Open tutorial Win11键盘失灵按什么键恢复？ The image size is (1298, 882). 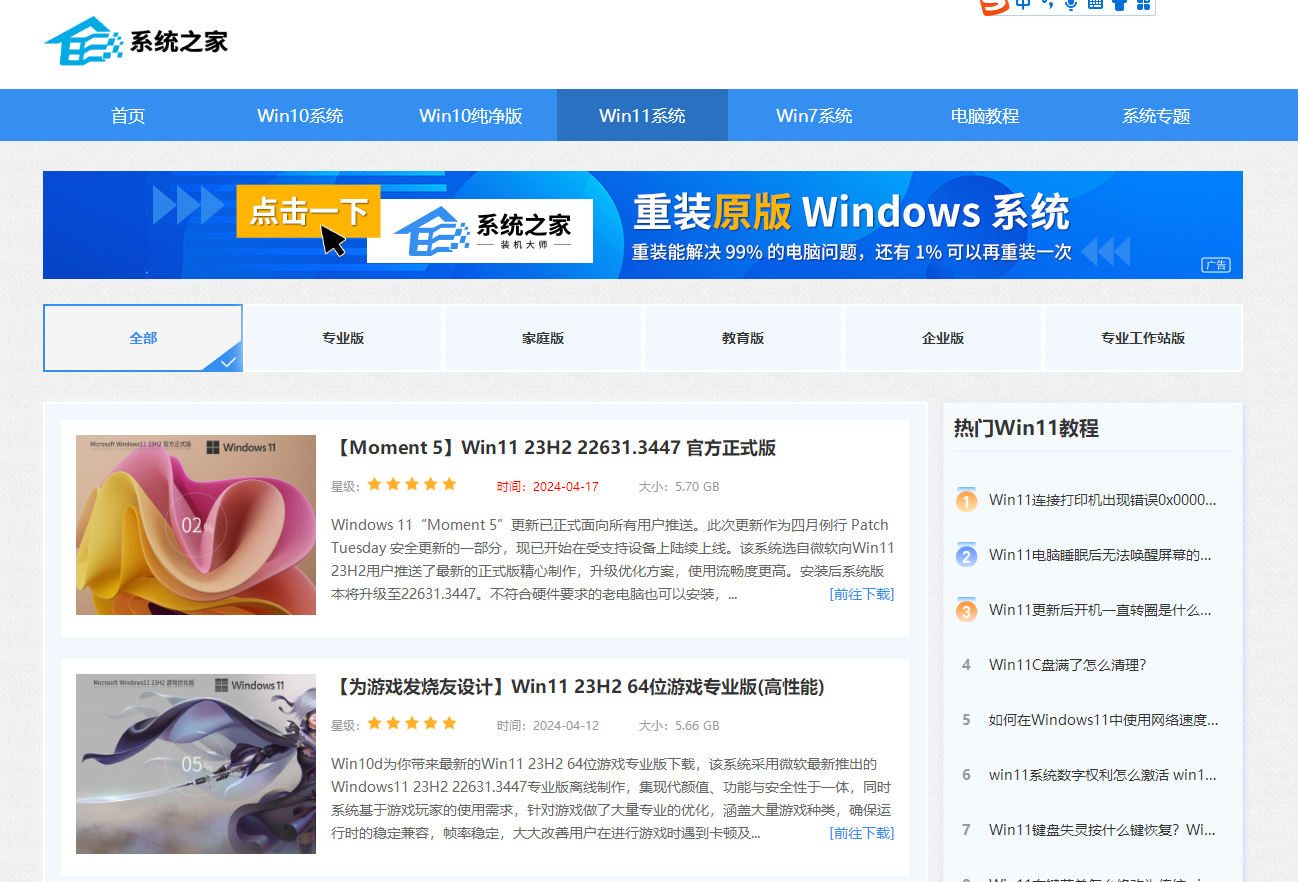(x=1102, y=830)
